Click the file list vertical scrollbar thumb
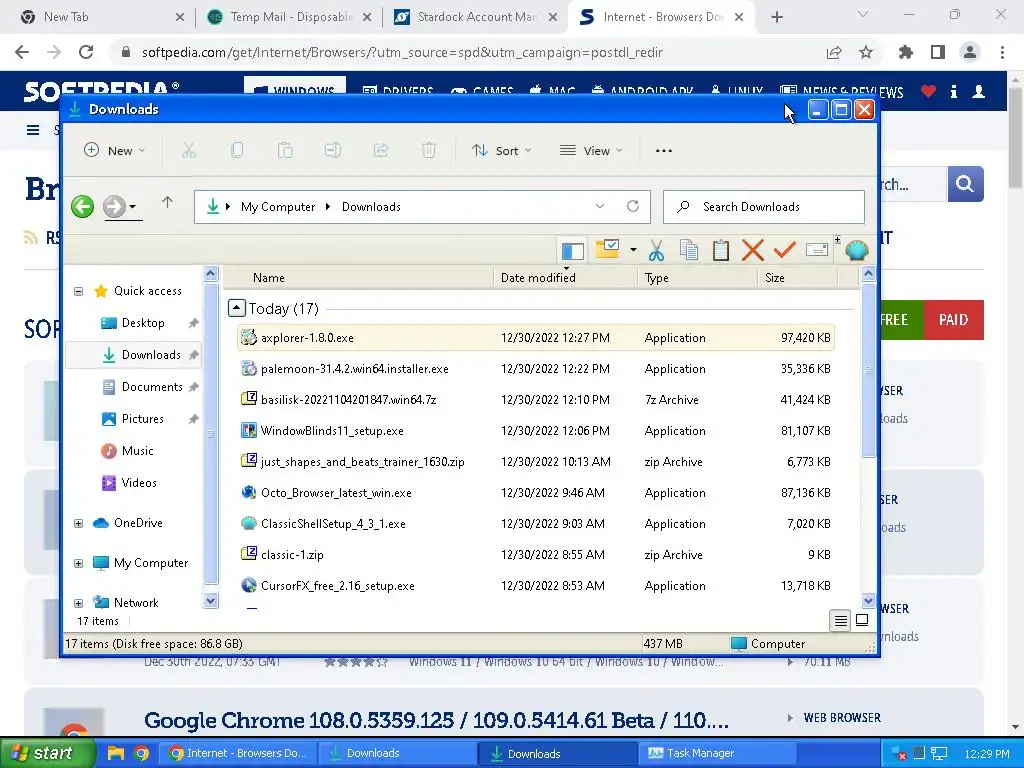Image resolution: width=1024 pixels, height=768 pixels. pos(868,371)
